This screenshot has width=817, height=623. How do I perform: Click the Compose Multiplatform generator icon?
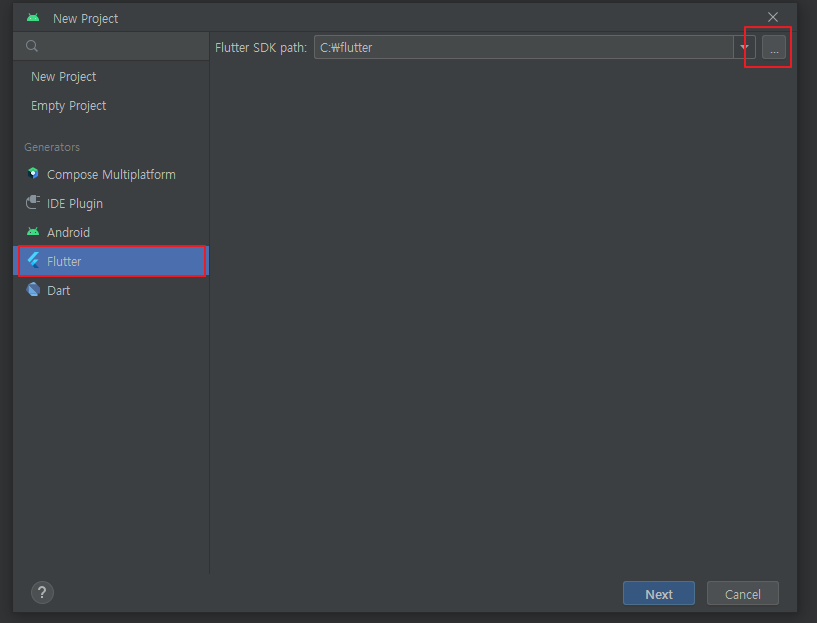33,173
